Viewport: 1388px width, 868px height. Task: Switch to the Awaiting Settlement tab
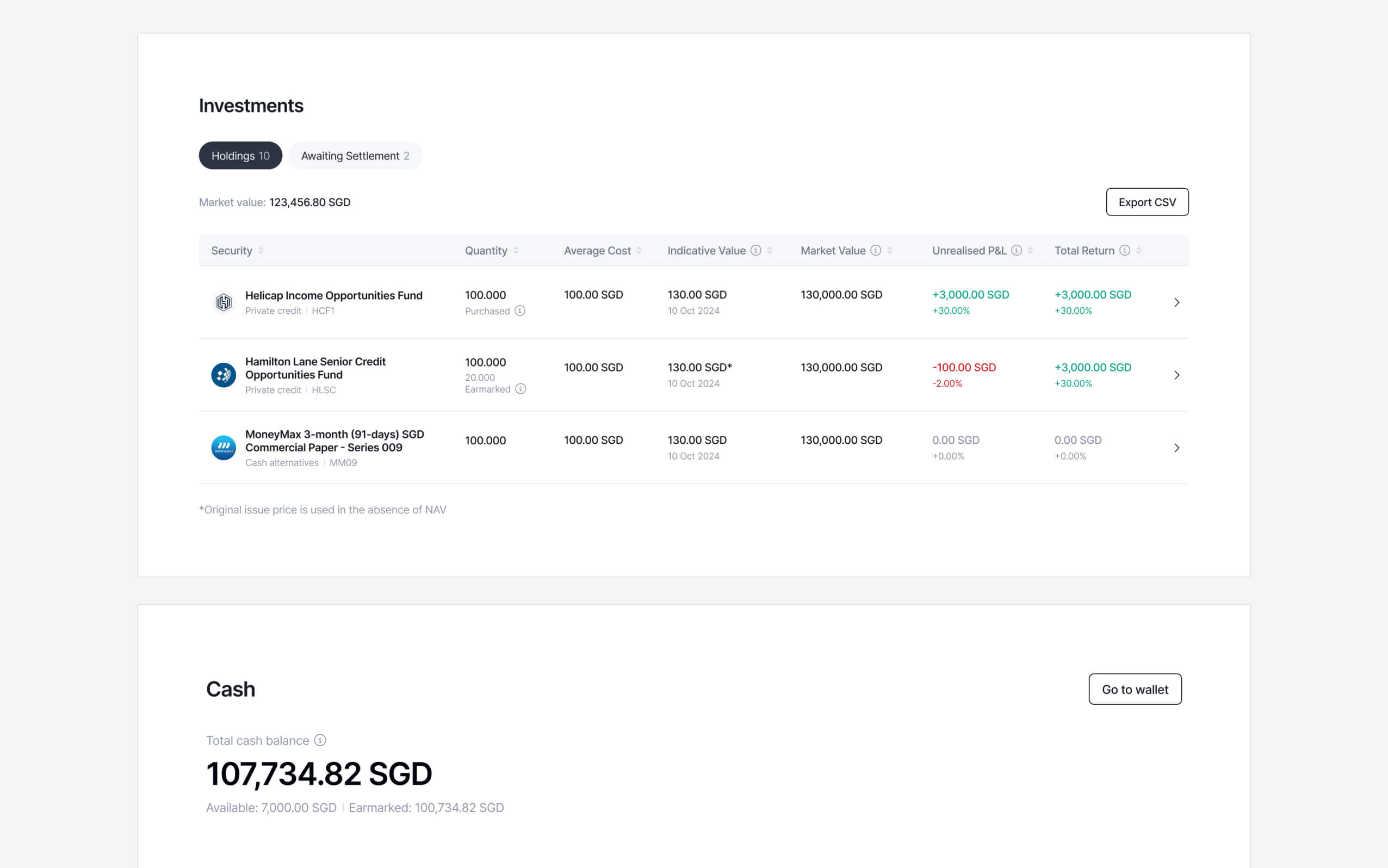tap(355, 155)
